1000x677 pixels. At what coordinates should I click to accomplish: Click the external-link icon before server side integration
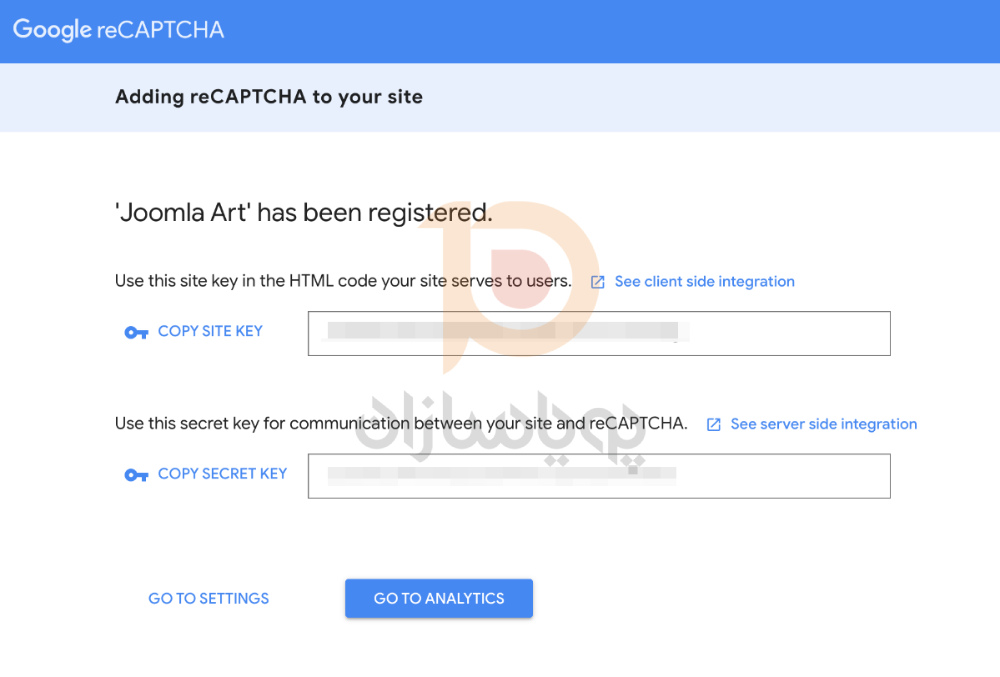point(714,425)
